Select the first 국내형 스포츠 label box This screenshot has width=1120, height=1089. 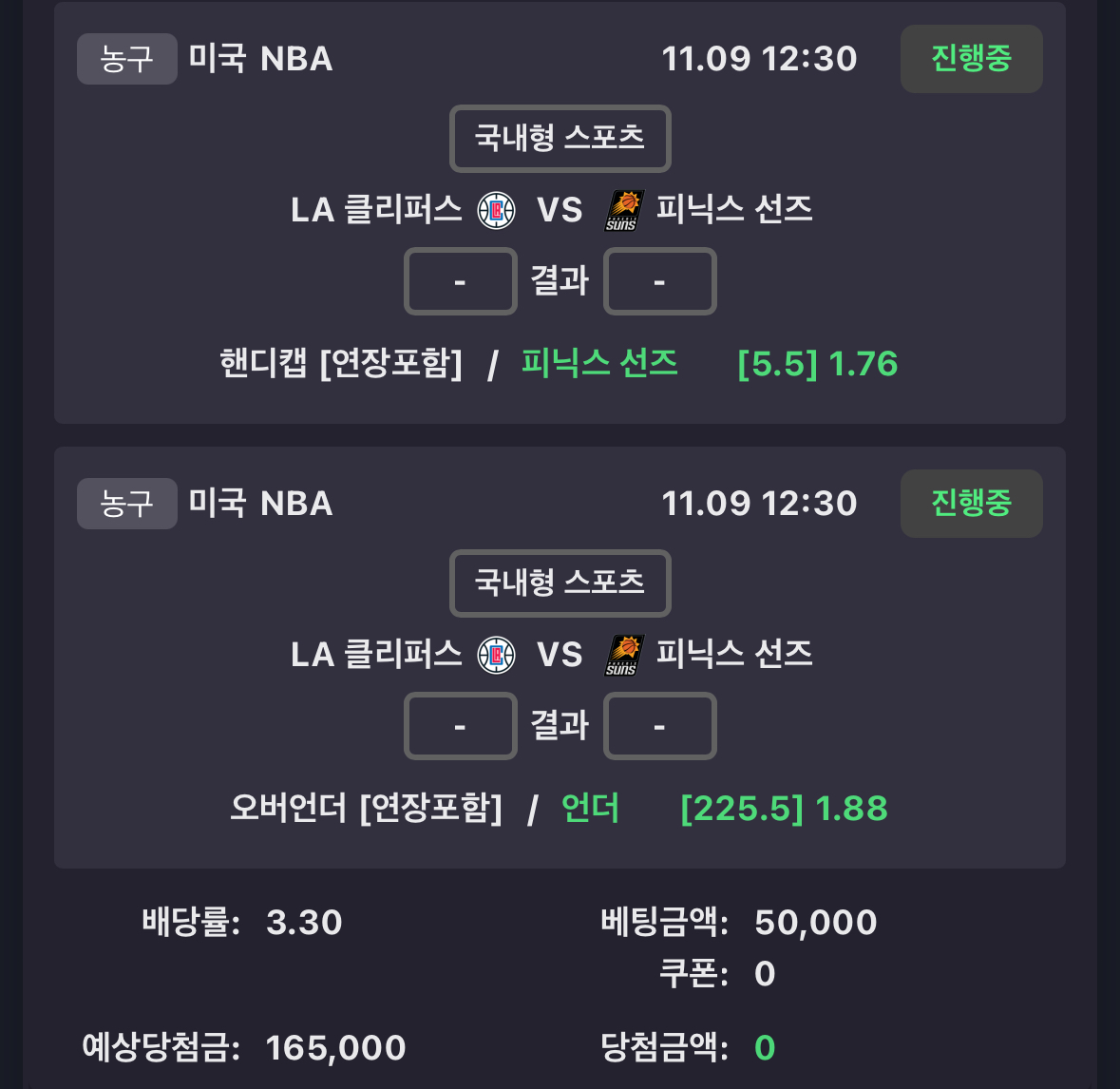(x=560, y=139)
